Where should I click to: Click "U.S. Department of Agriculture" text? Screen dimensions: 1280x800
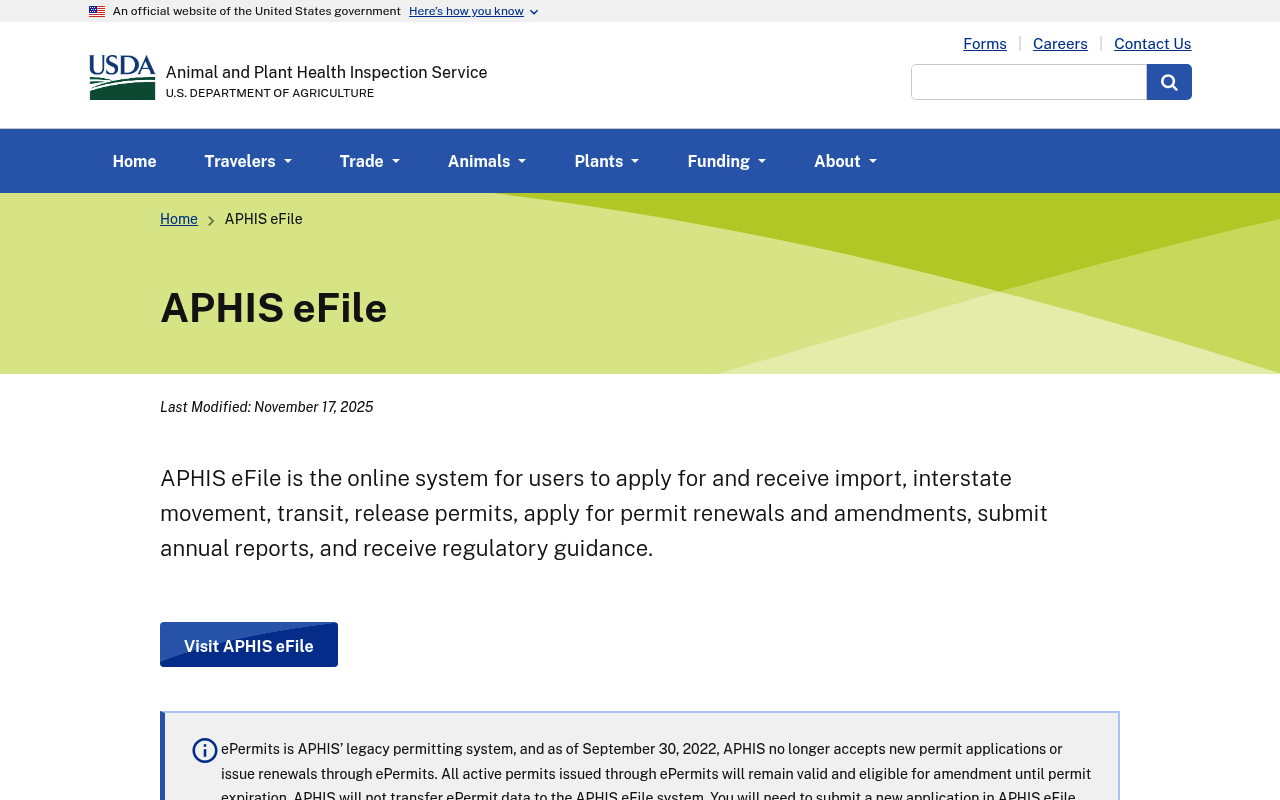[270, 93]
